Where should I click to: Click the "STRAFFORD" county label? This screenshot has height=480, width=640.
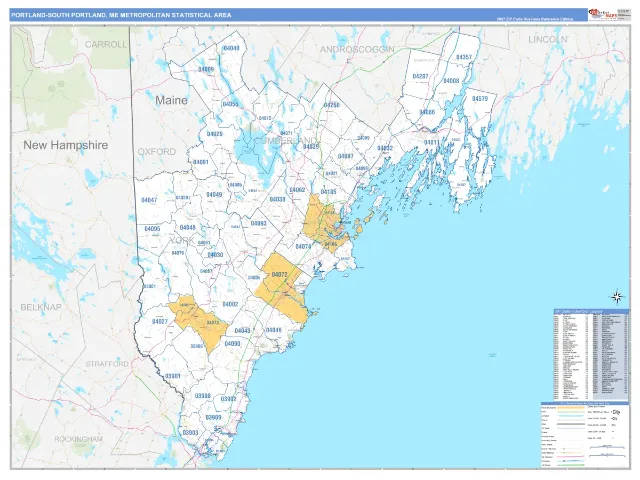(107, 364)
